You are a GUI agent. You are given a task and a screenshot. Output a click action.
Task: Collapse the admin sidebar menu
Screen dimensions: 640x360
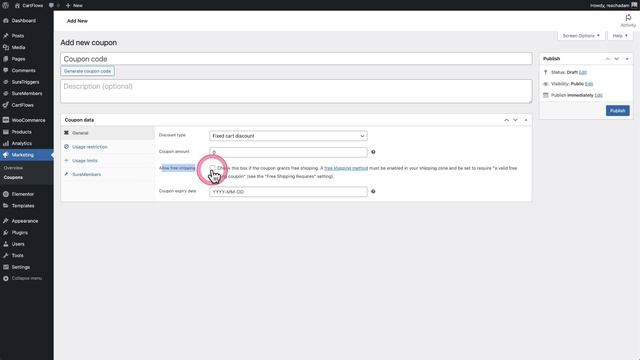(x=26, y=278)
